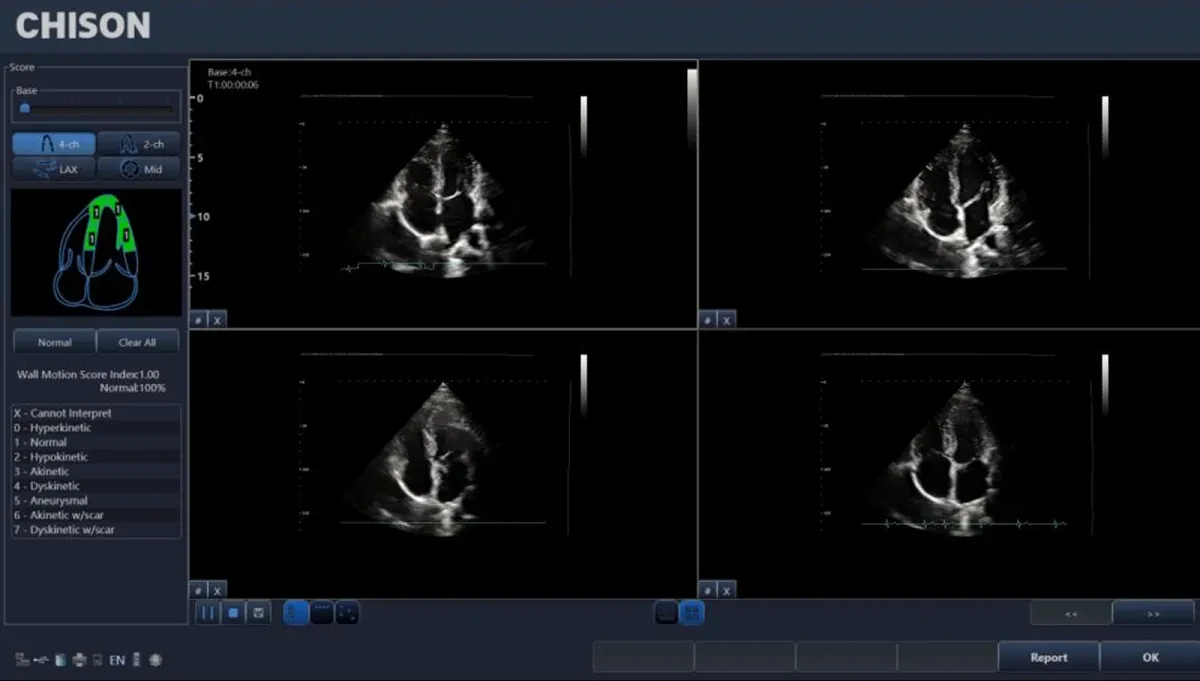This screenshot has width=1200, height=681.
Task: Select '6 - Akinetic w/scar' score
Action: coord(96,515)
